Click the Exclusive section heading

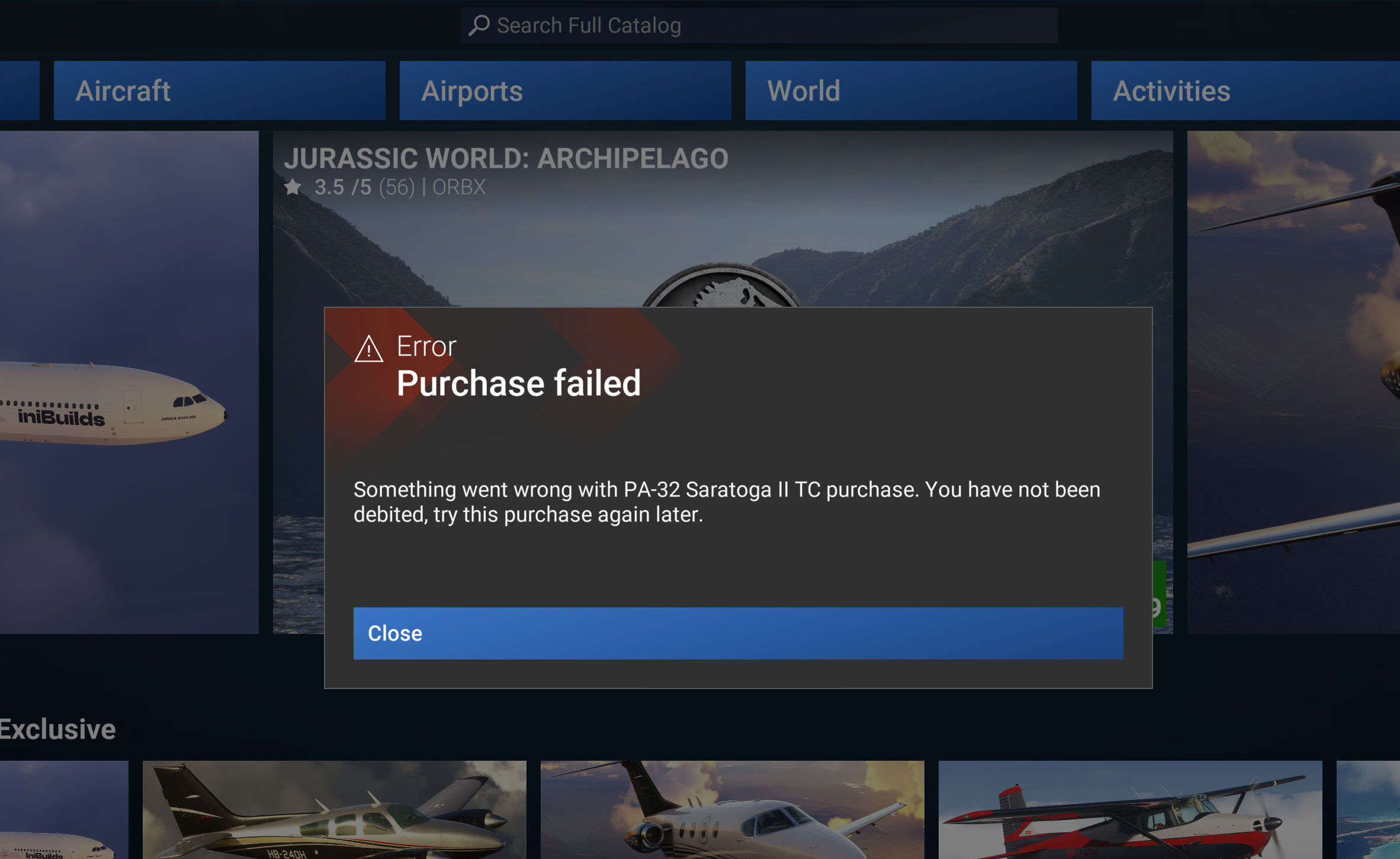click(x=57, y=729)
